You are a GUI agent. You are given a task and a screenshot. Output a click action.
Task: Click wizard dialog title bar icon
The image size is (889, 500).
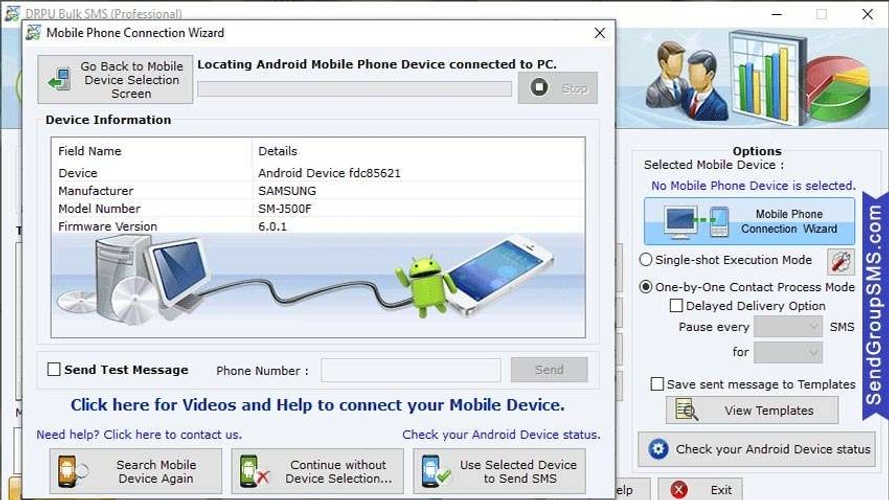click(x=33, y=33)
